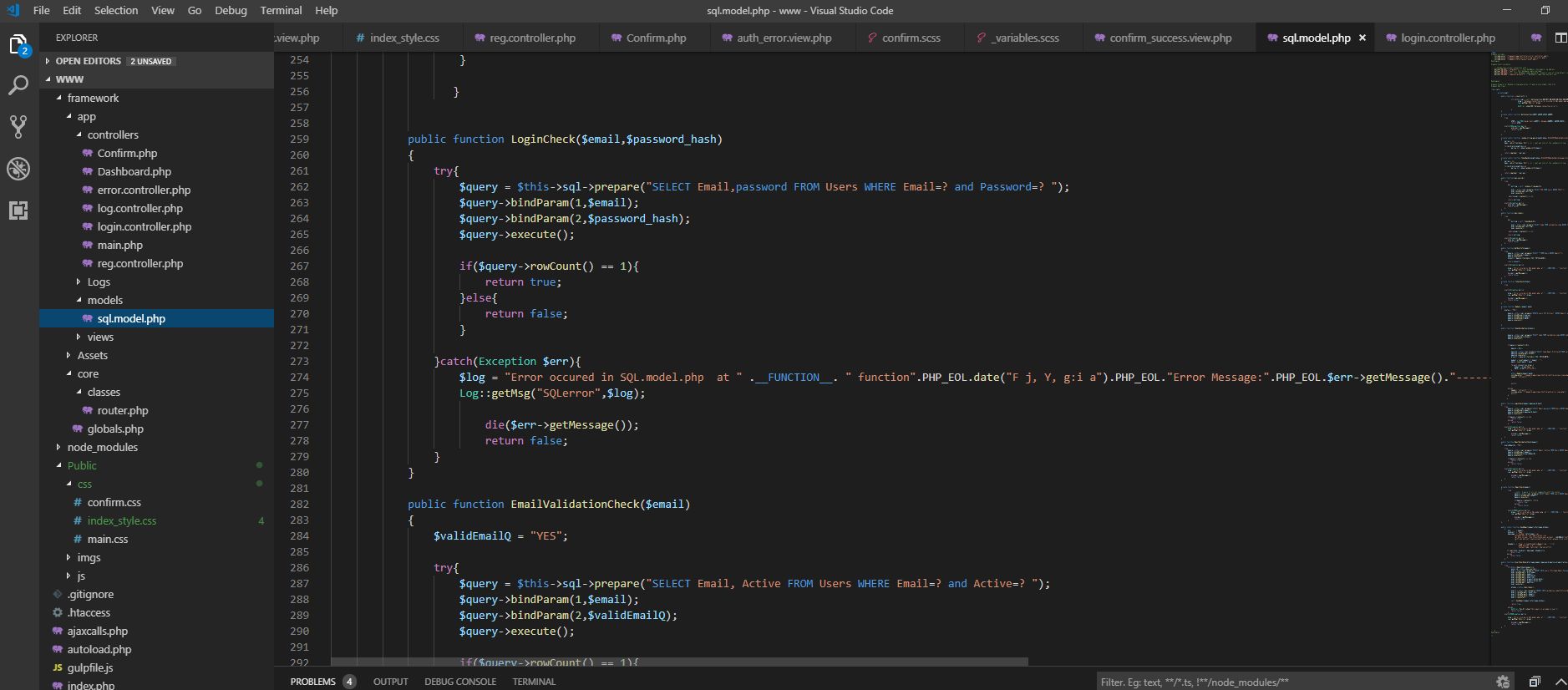Expand the views folder in tree

pos(100,337)
